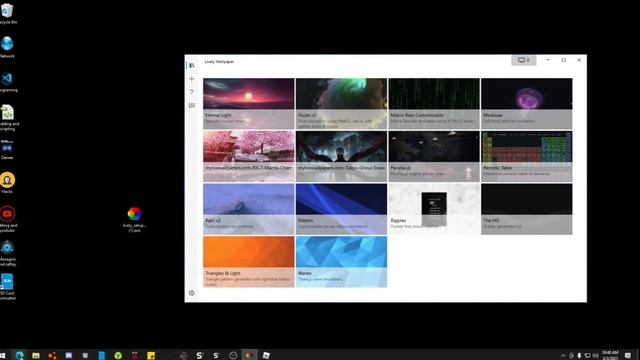The image size is (640, 360).
Task: Choose The Hill wallpaper
Action: click(x=527, y=209)
